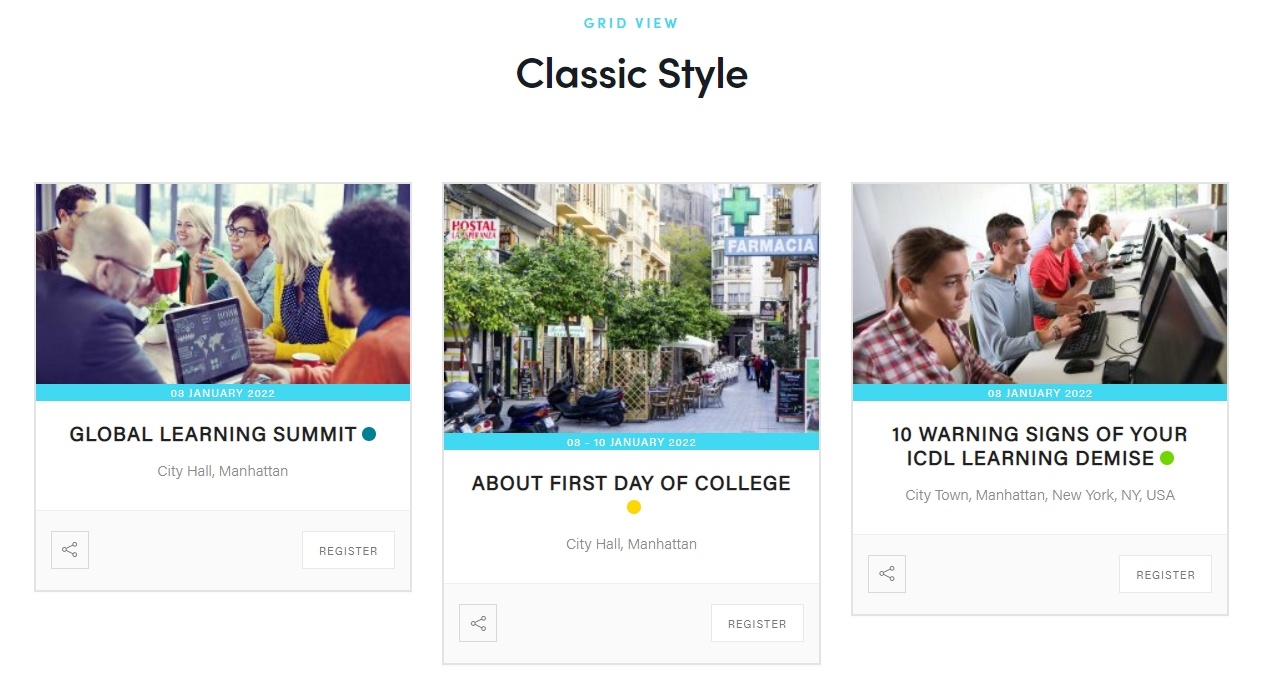Share the Global Learning Summit event
Screen dimensions: 1271x682
(x=70, y=550)
